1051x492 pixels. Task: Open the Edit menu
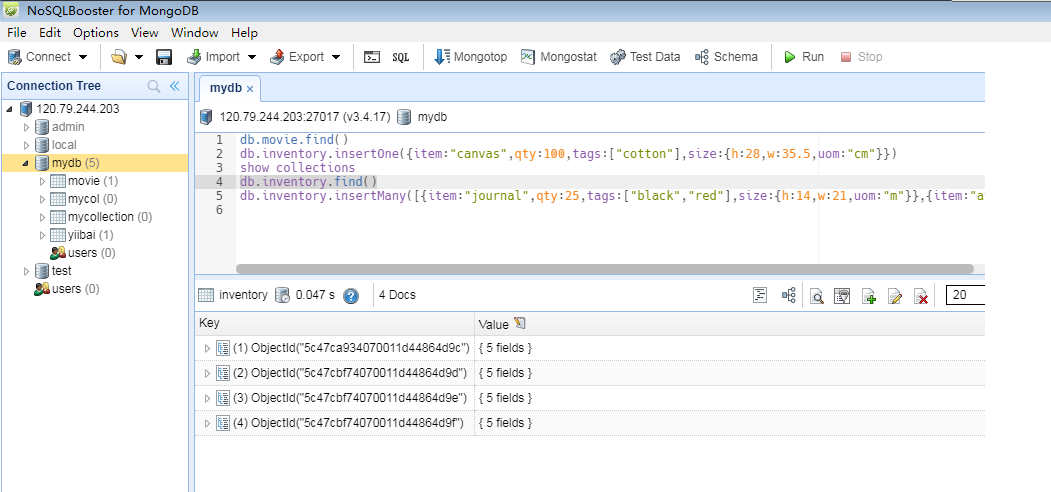50,33
